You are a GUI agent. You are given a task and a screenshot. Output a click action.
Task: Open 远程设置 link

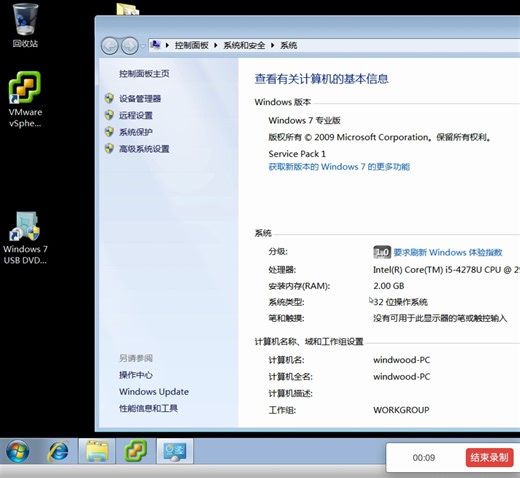pyautogui.click(x=136, y=115)
